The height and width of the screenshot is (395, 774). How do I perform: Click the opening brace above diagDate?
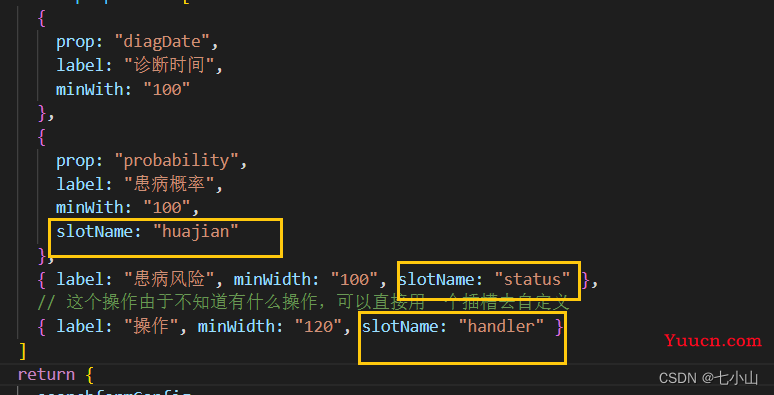click(x=41, y=18)
